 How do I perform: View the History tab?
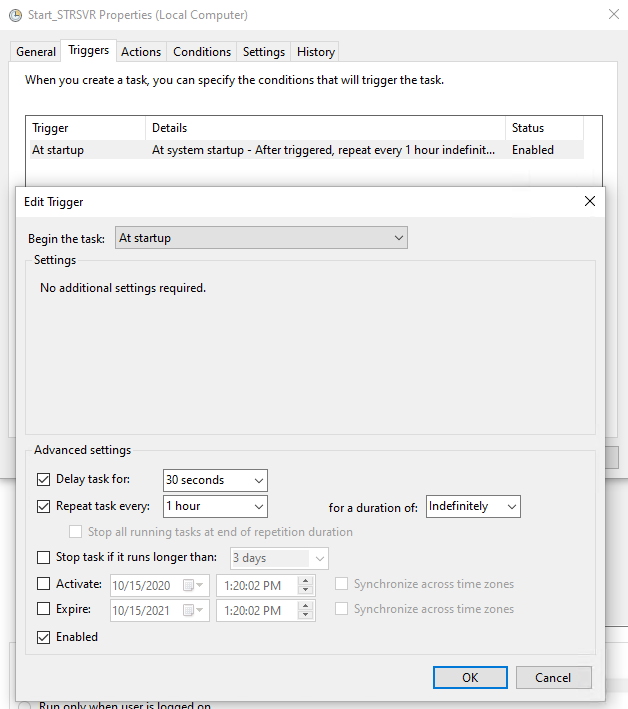pos(316,52)
